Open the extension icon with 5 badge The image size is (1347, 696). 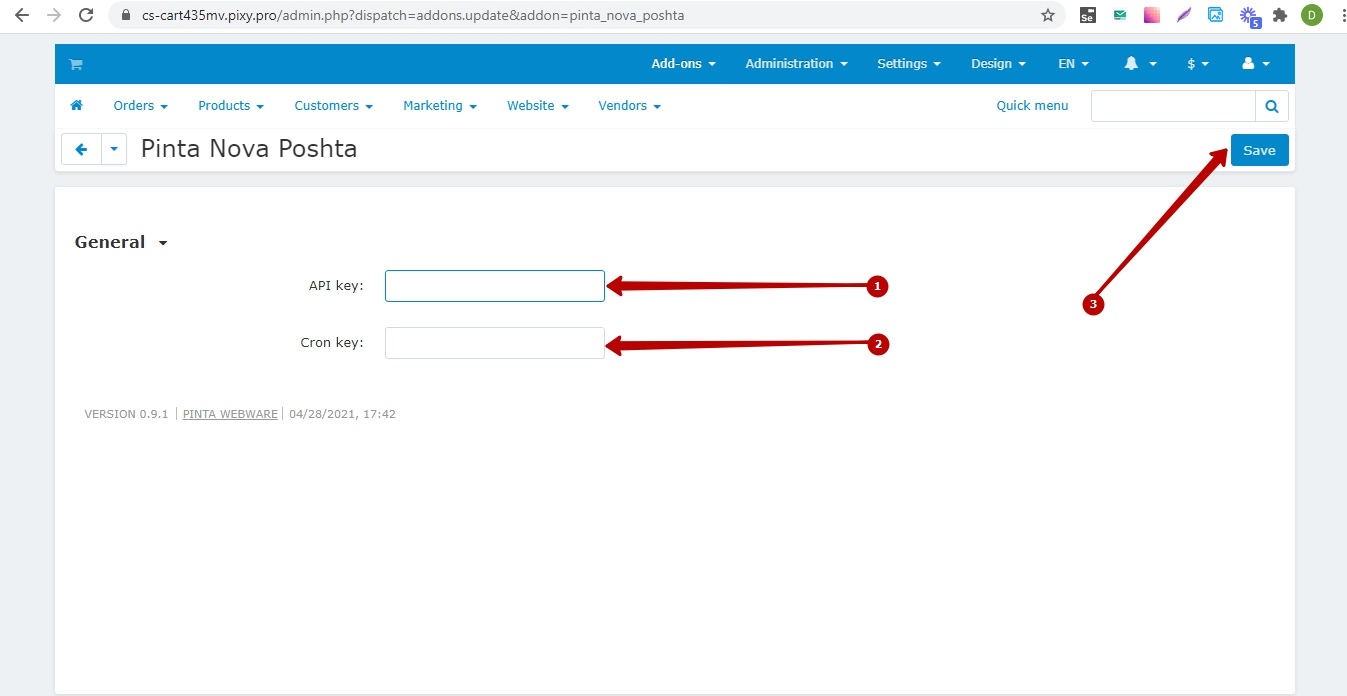tap(1249, 16)
